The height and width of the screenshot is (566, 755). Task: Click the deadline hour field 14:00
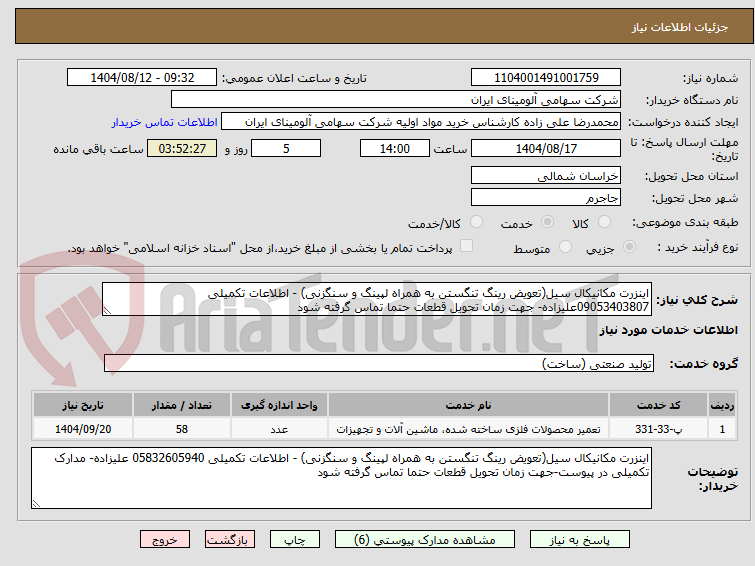395,148
